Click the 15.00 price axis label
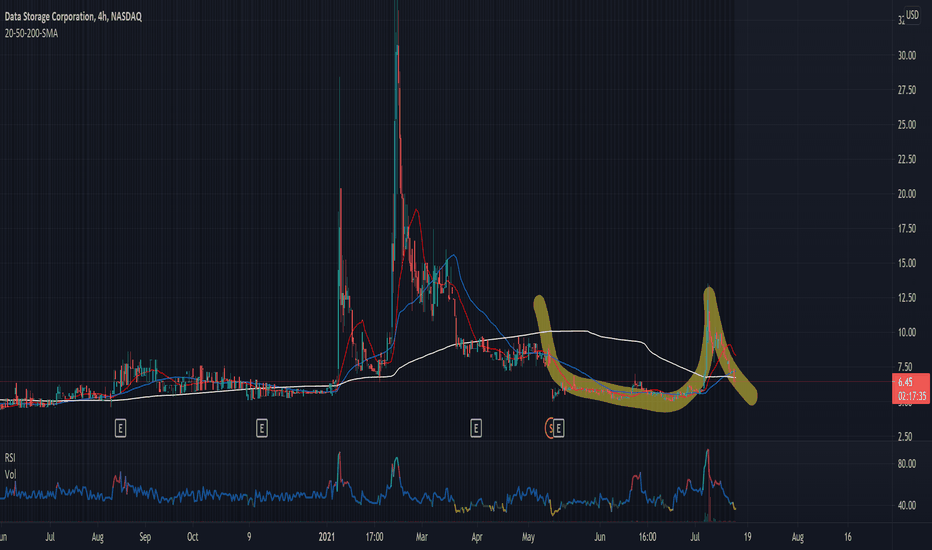 tap(906, 263)
